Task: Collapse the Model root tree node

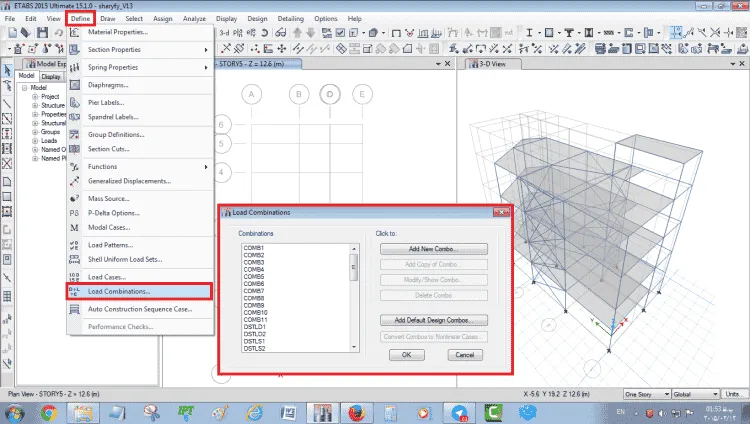Action: pos(24,88)
